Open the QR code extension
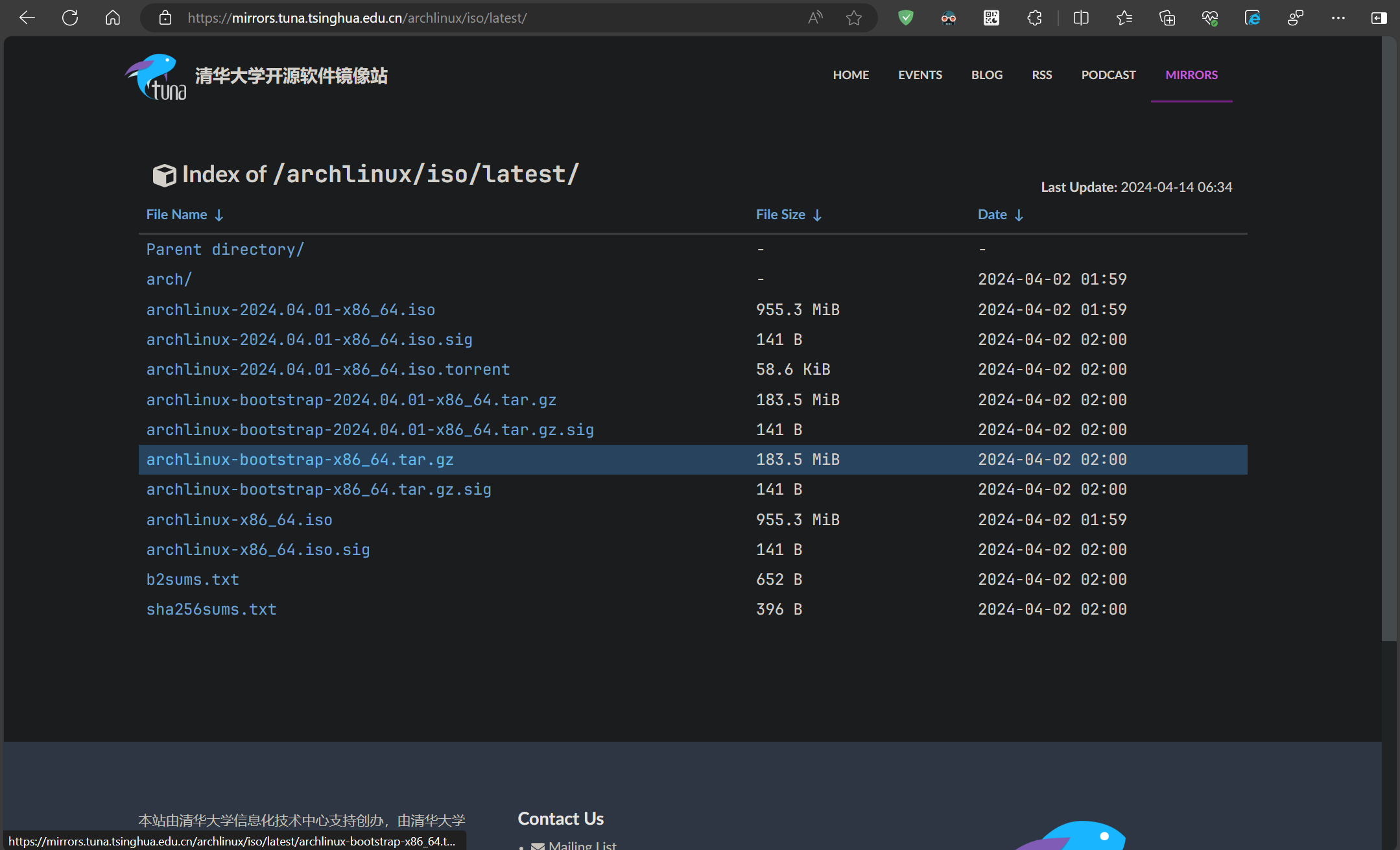1400x850 pixels. click(991, 18)
